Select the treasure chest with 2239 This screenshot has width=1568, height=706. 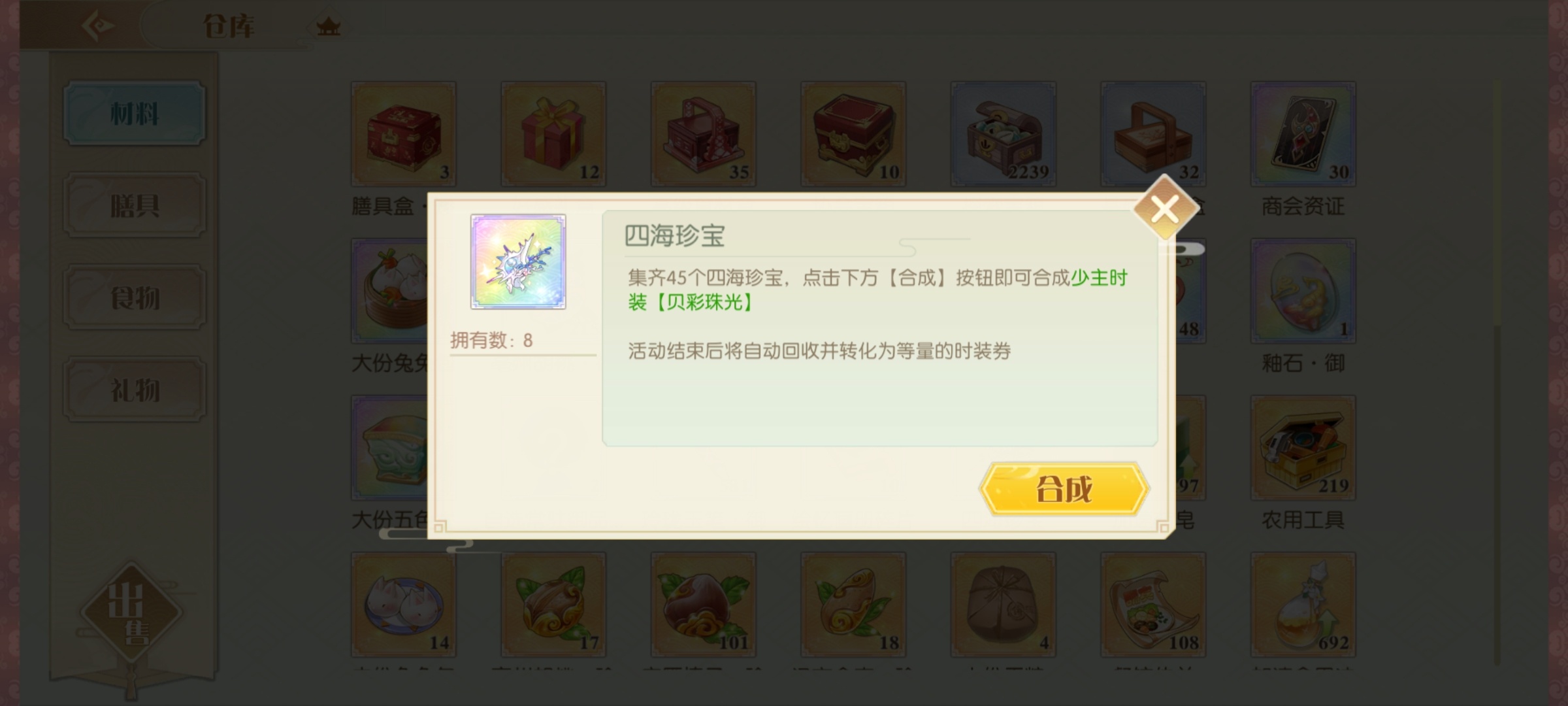(x=1004, y=134)
